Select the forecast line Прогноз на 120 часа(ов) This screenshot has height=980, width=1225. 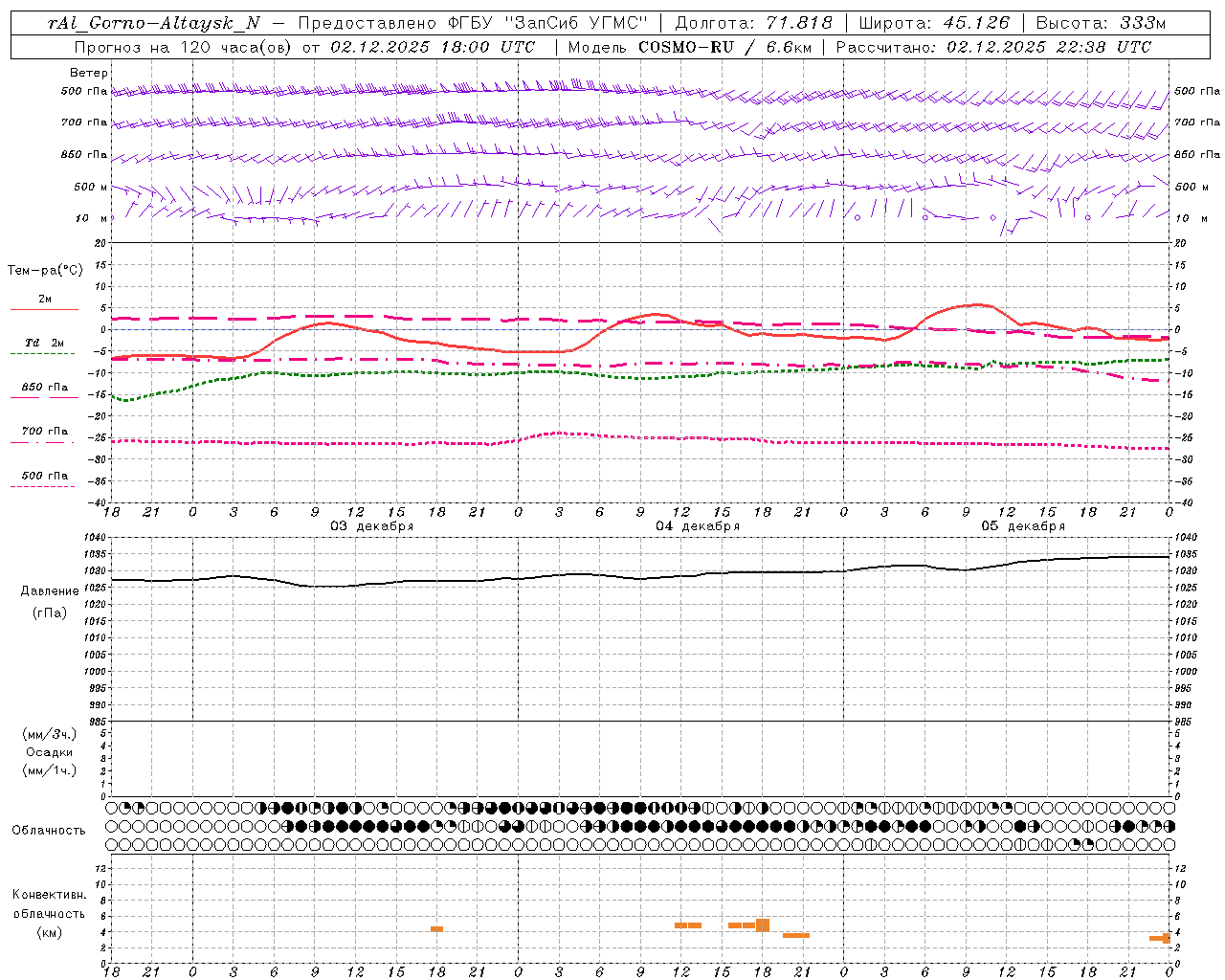[182, 47]
